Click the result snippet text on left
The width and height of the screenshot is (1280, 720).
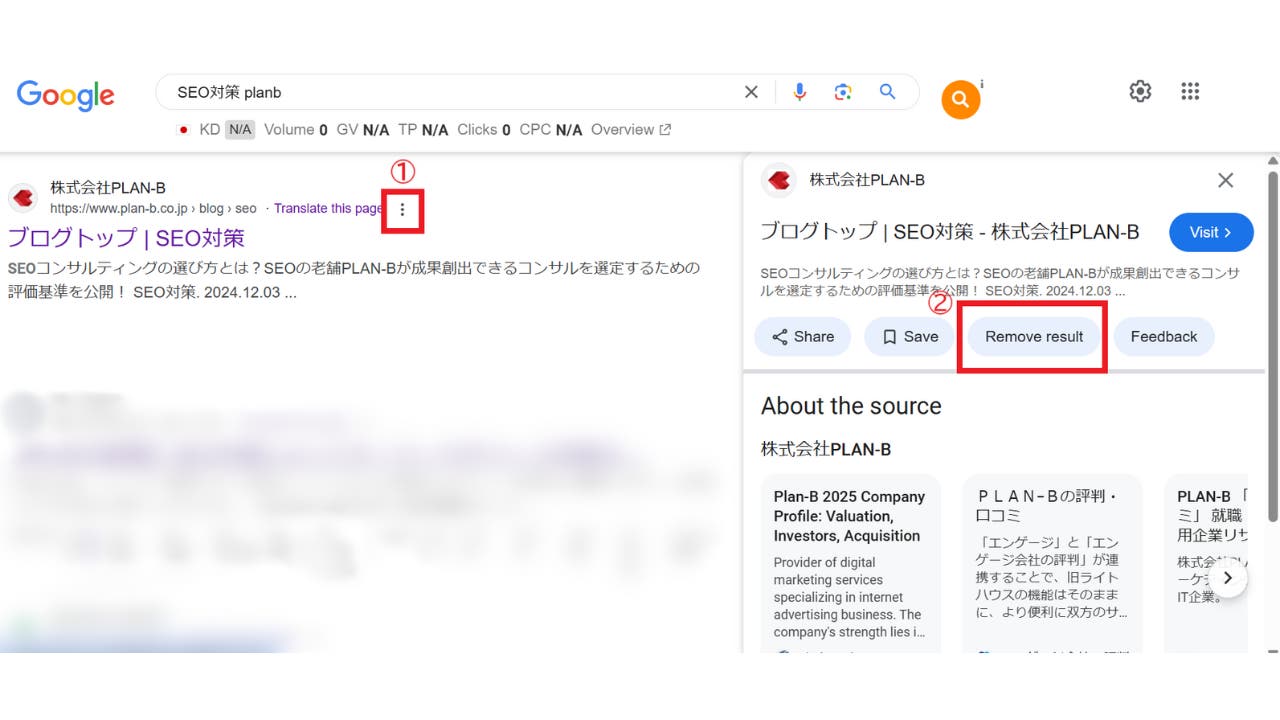coord(354,281)
